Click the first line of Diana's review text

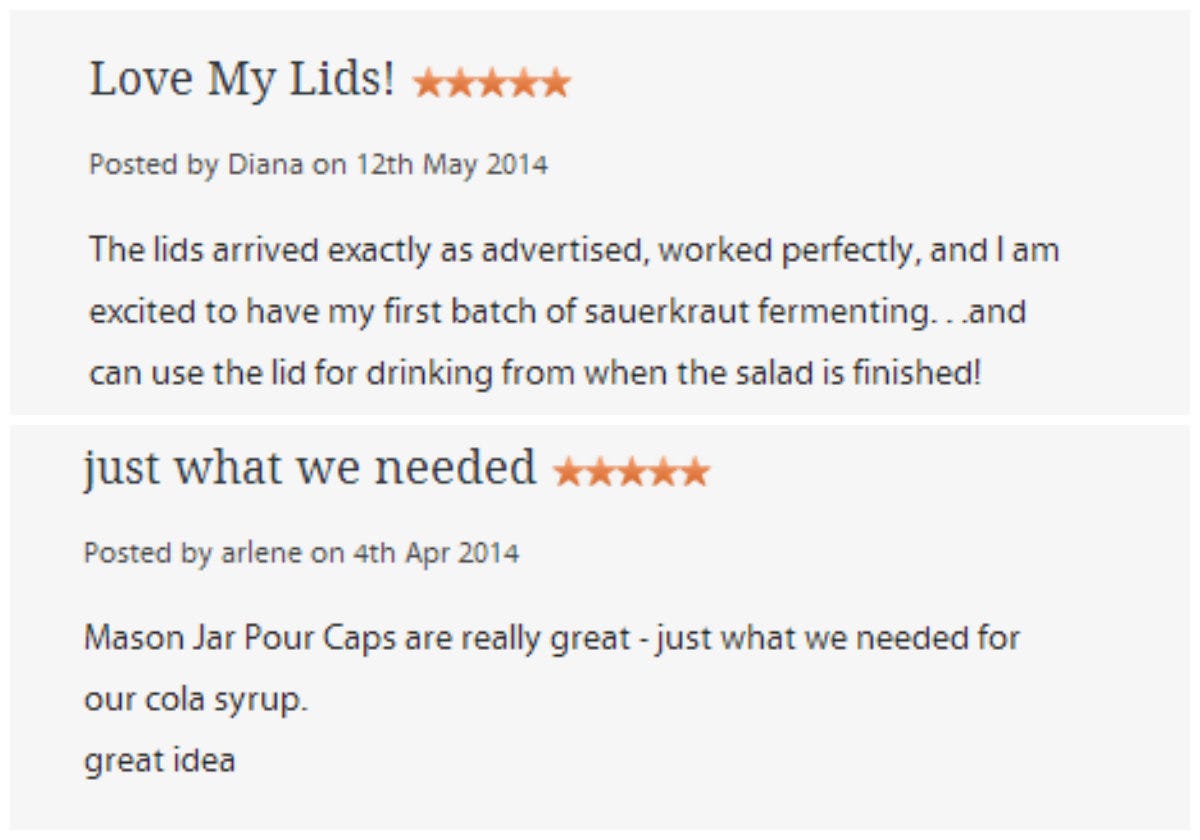point(574,250)
